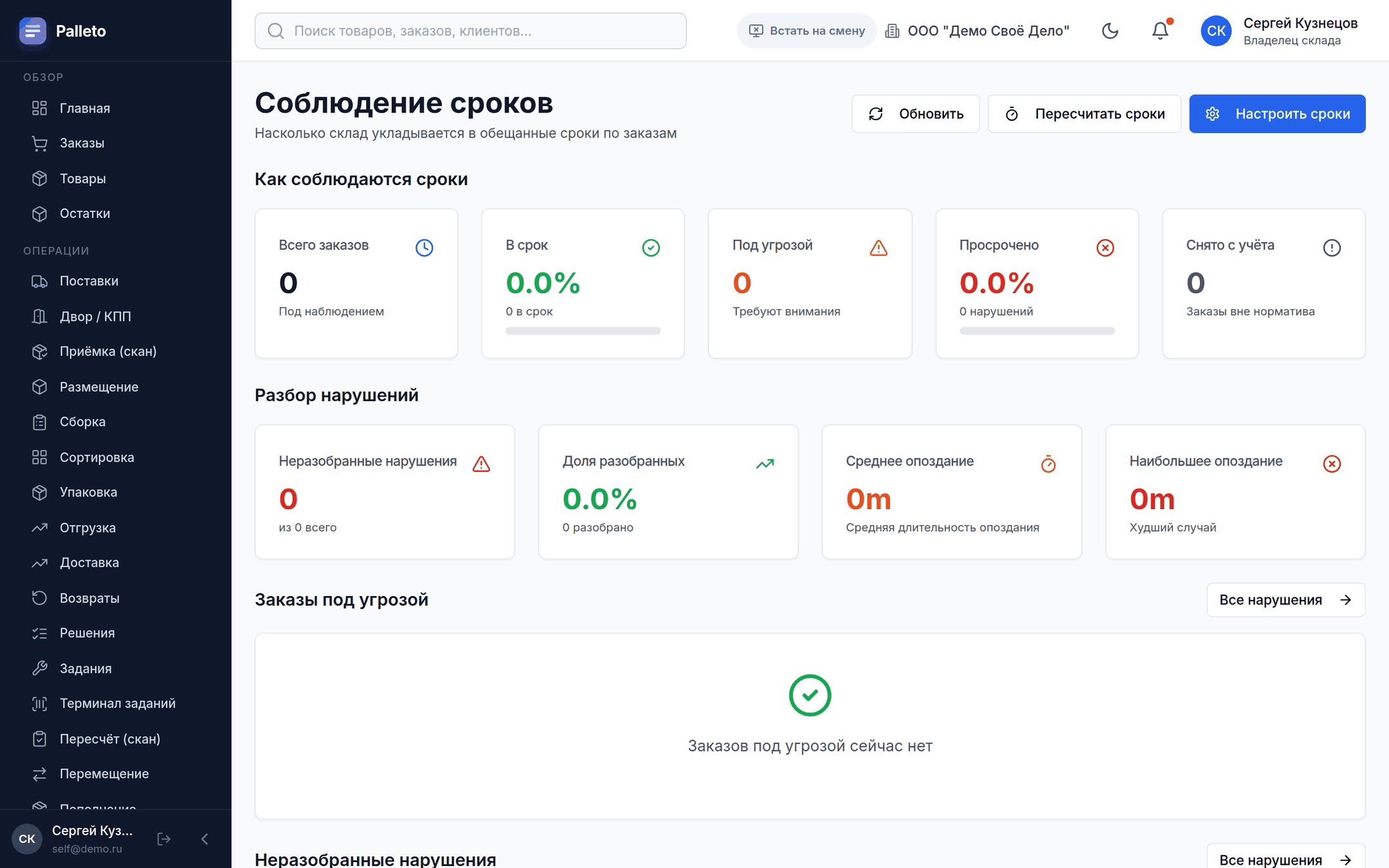The height and width of the screenshot is (868, 1389).
Task: Click the 'Просрочено' progress bar
Action: tap(1037, 330)
